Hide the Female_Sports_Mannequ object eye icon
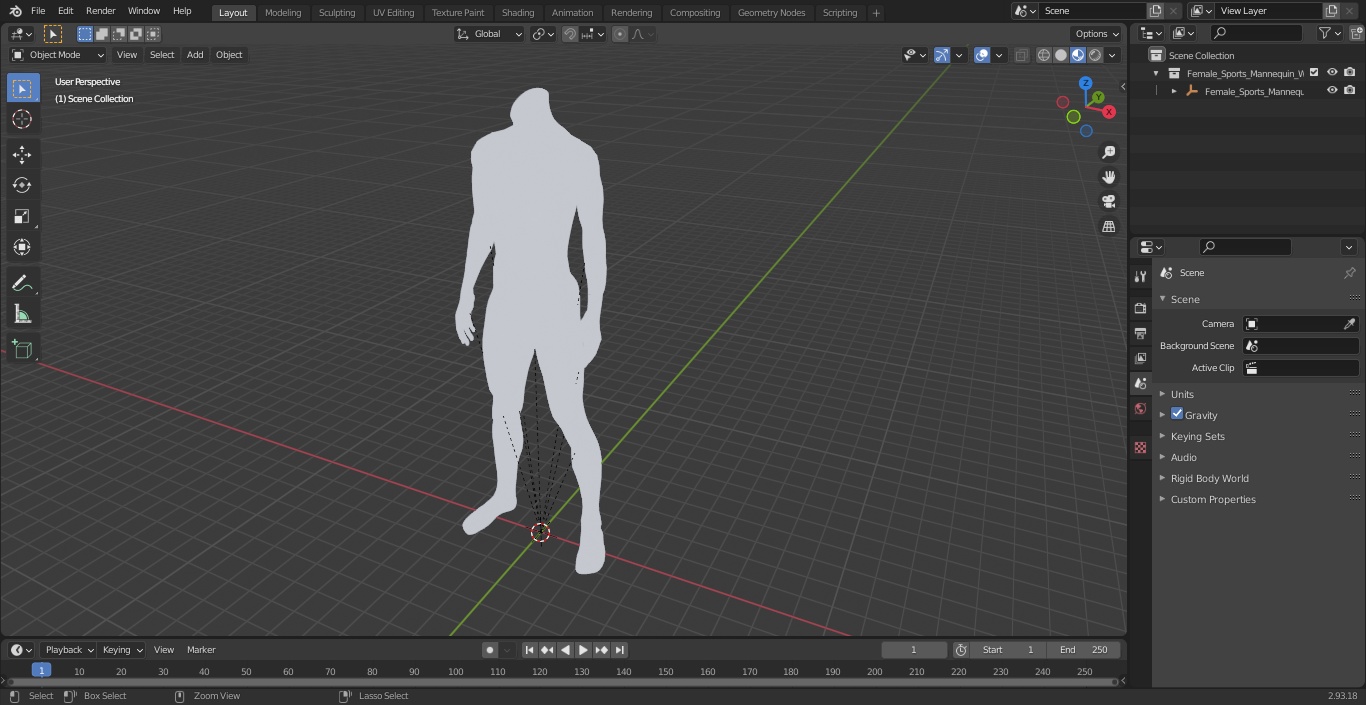Image resolution: width=1366 pixels, height=705 pixels. [x=1332, y=91]
